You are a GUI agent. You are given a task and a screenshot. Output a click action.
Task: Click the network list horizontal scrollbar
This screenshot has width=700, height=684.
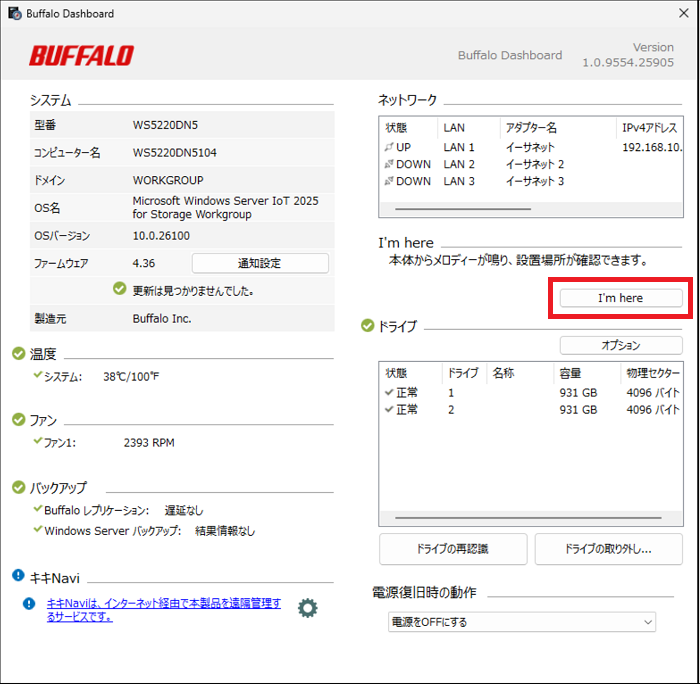coord(463,209)
